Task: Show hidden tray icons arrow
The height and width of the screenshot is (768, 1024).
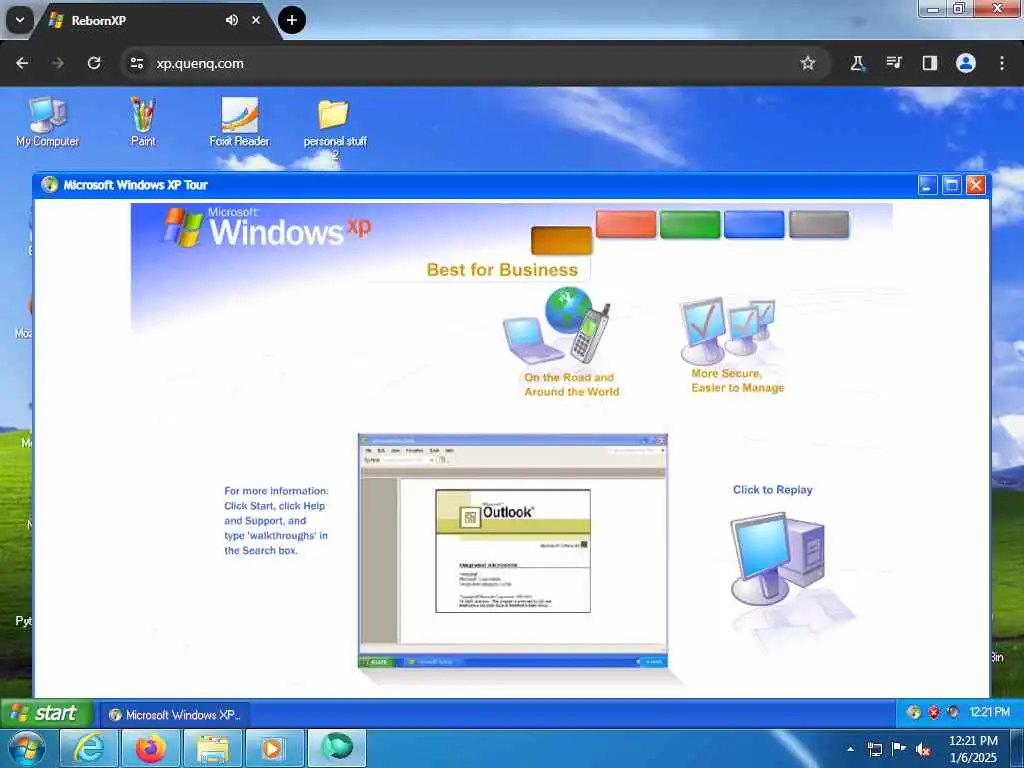Action: [x=850, y=749]
